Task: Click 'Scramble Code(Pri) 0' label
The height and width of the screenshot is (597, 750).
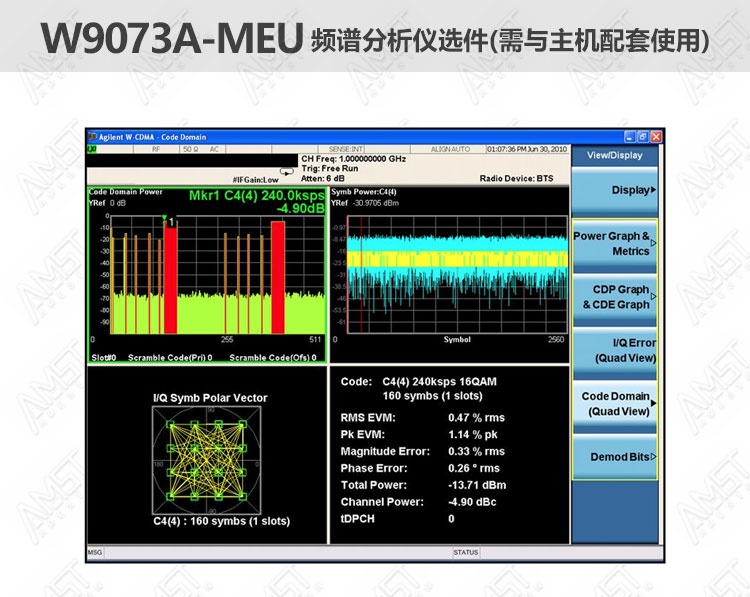Action: click(170, 357)
